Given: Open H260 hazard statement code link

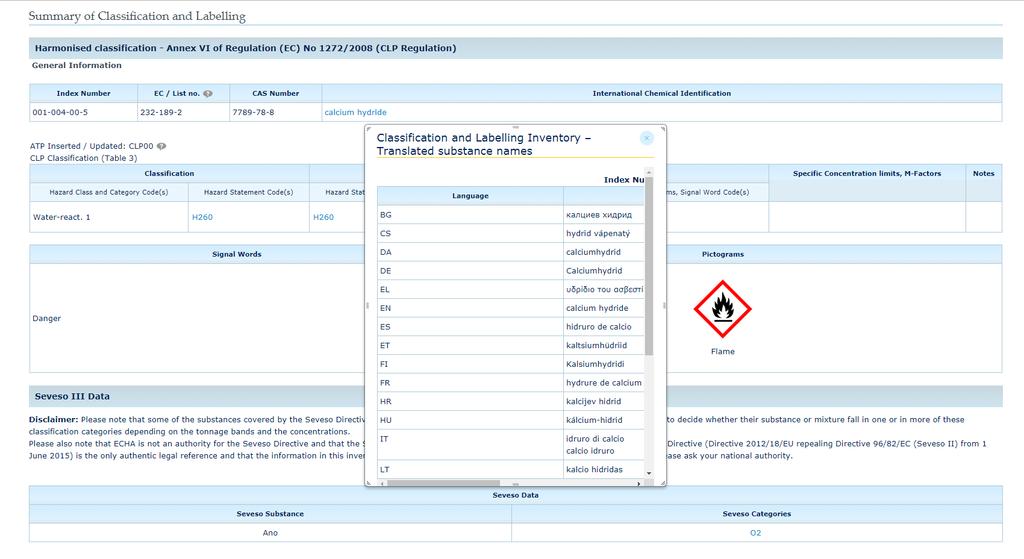Looking at the screenshot, I should coord(202,217).
